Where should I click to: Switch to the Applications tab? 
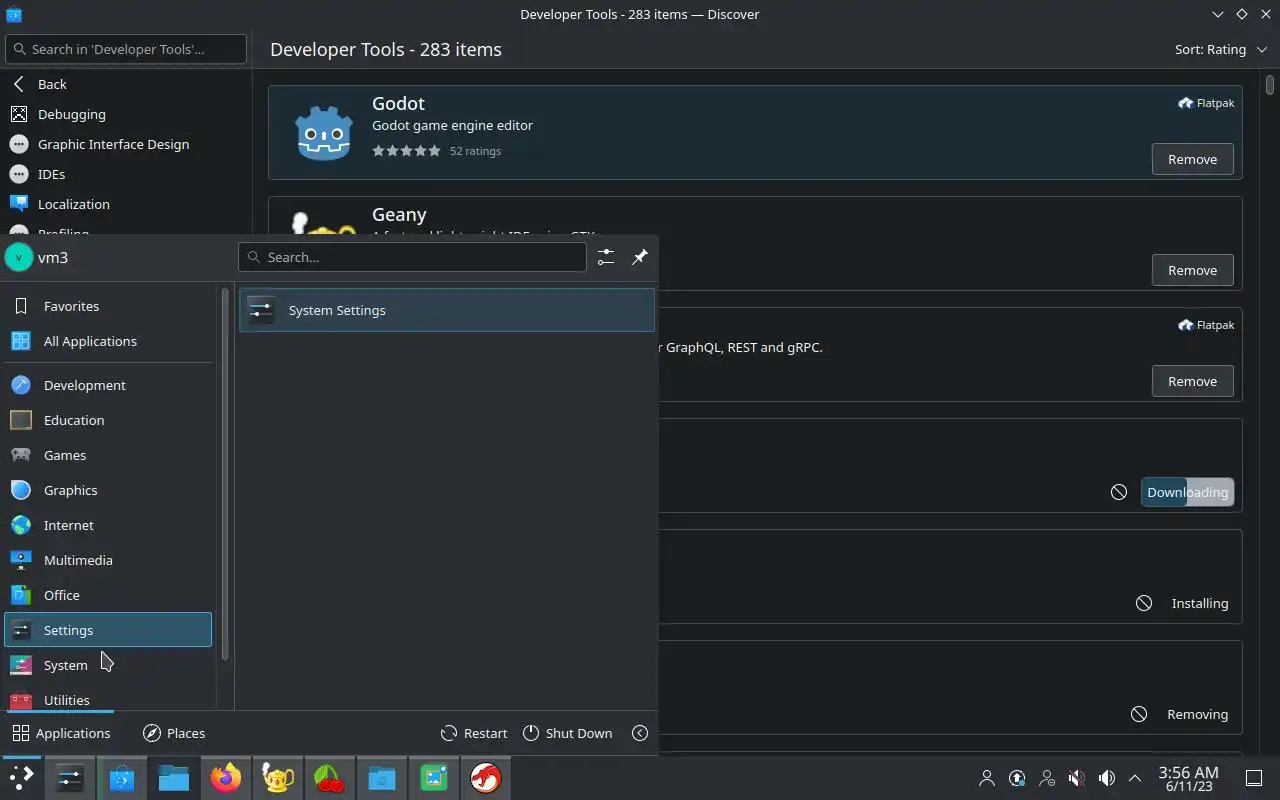tap(61, 733)
